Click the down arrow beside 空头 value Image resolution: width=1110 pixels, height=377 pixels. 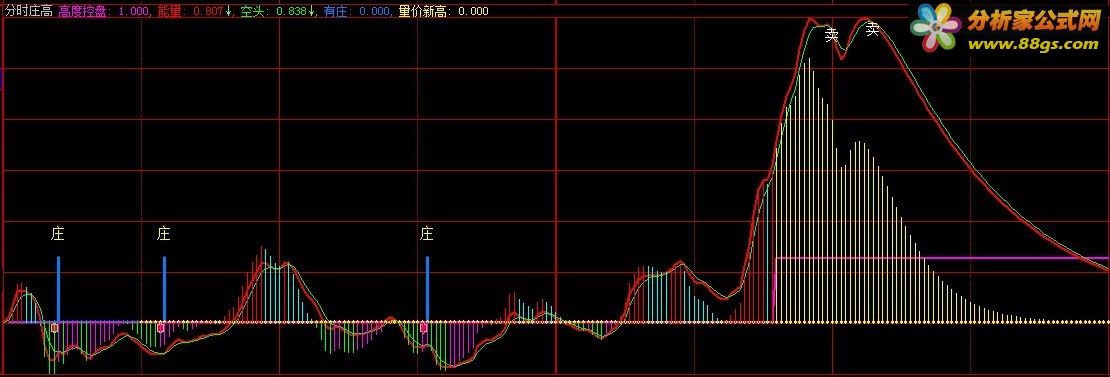click(x=312, y=11)
